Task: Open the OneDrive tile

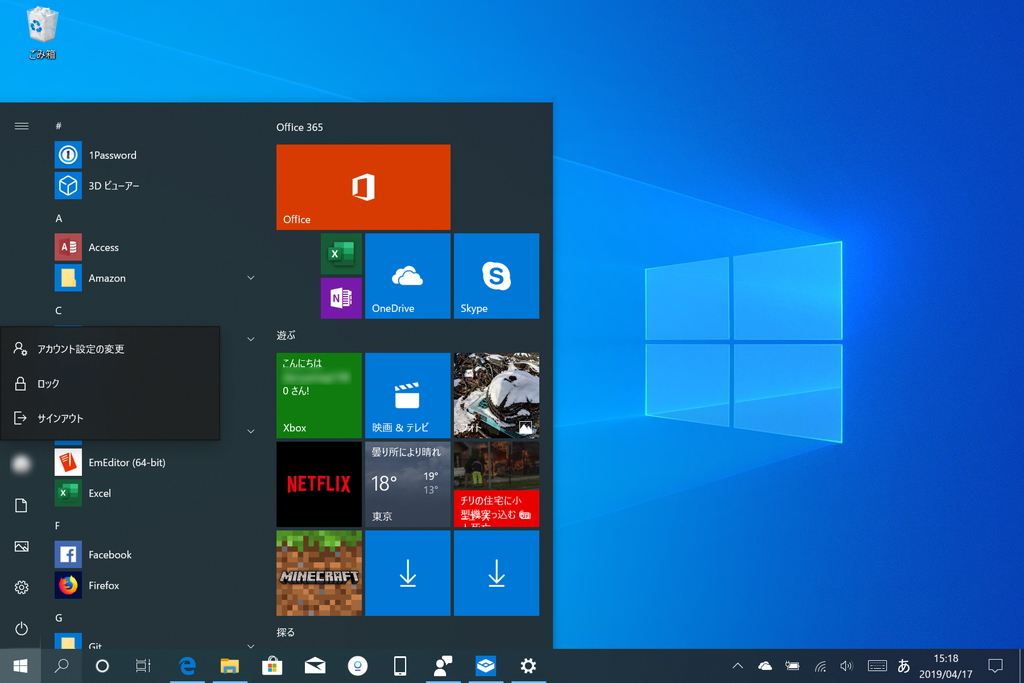Action: click(x=408, y=276)
